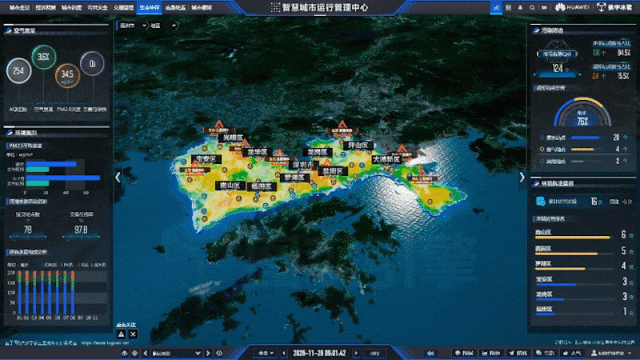Image resolution: width=640 pixels, height=360 pixels.
Task: Collapse the right panel with the arrow
Action: click(x=522, y=177)
